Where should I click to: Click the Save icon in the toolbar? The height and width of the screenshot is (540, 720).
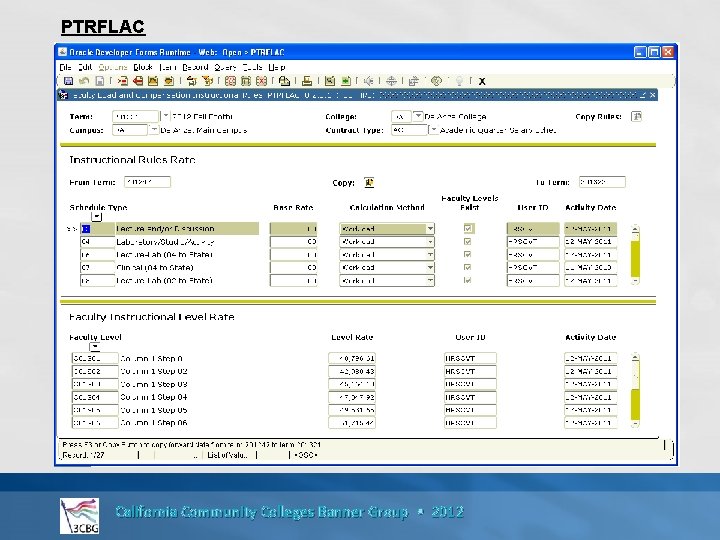68,81
